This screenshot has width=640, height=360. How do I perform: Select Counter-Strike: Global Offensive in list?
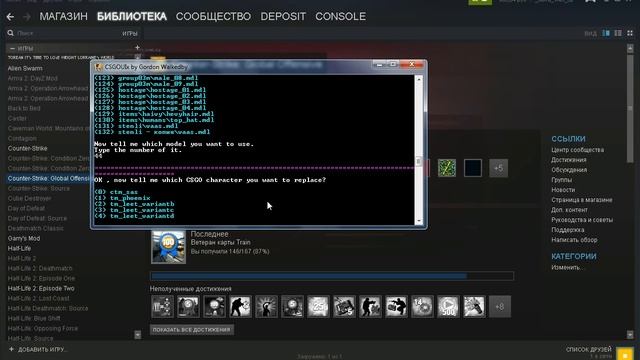click(x=49, y=179)
